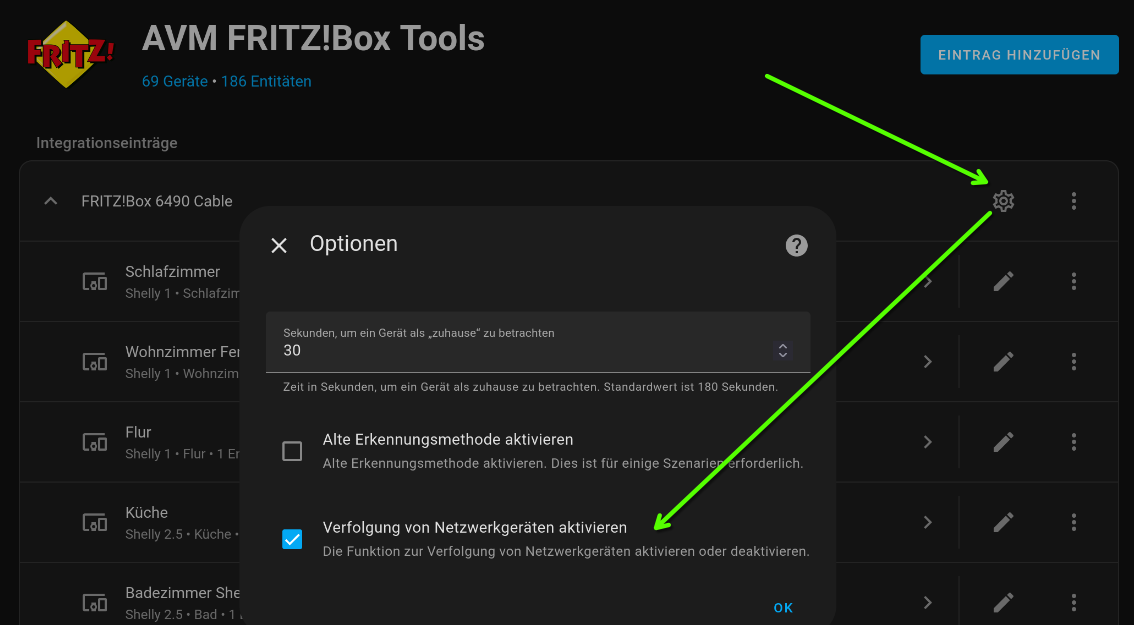
Task: Expand Wohnzimmer row with chevron arrow
Action: click(x=928, y=362)
